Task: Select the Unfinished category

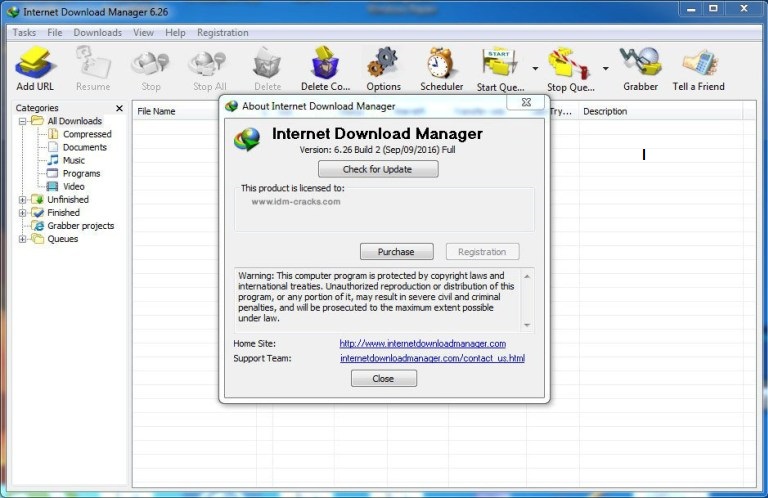Action: 68,200
